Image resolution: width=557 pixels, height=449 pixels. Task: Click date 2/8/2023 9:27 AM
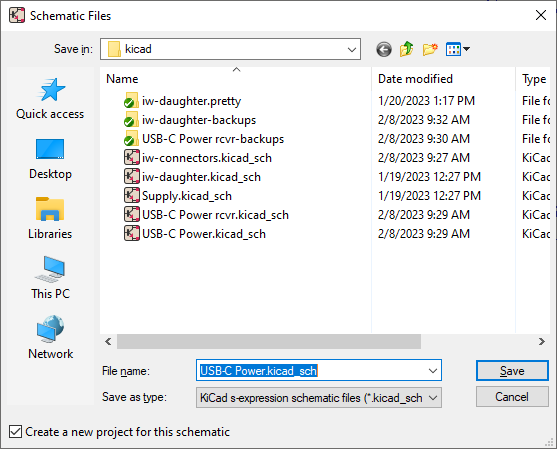coord(424,157)
